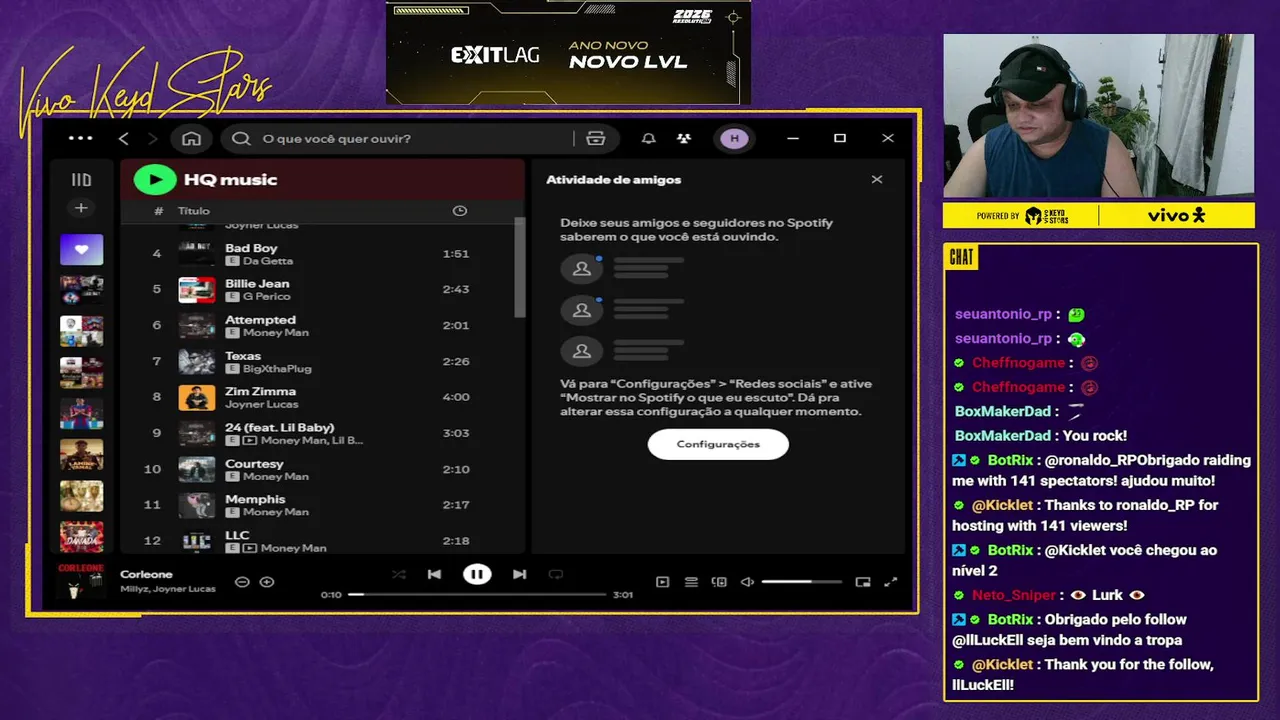This screenshot has height=720, width=1280.
Task: Click the magnifier search icon
Action: 241,139
